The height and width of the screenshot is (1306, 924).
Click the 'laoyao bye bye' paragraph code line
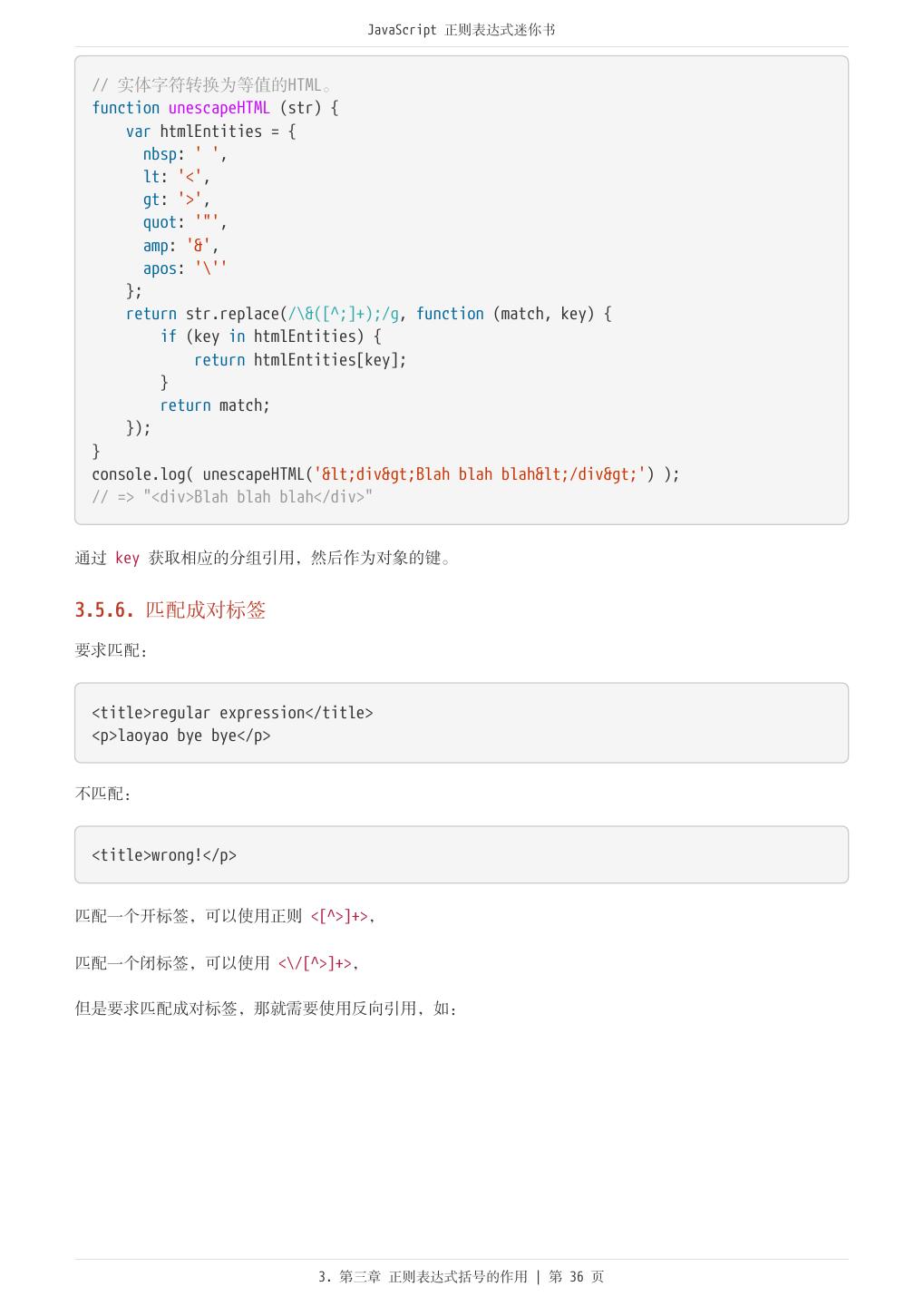pos(181,736)
